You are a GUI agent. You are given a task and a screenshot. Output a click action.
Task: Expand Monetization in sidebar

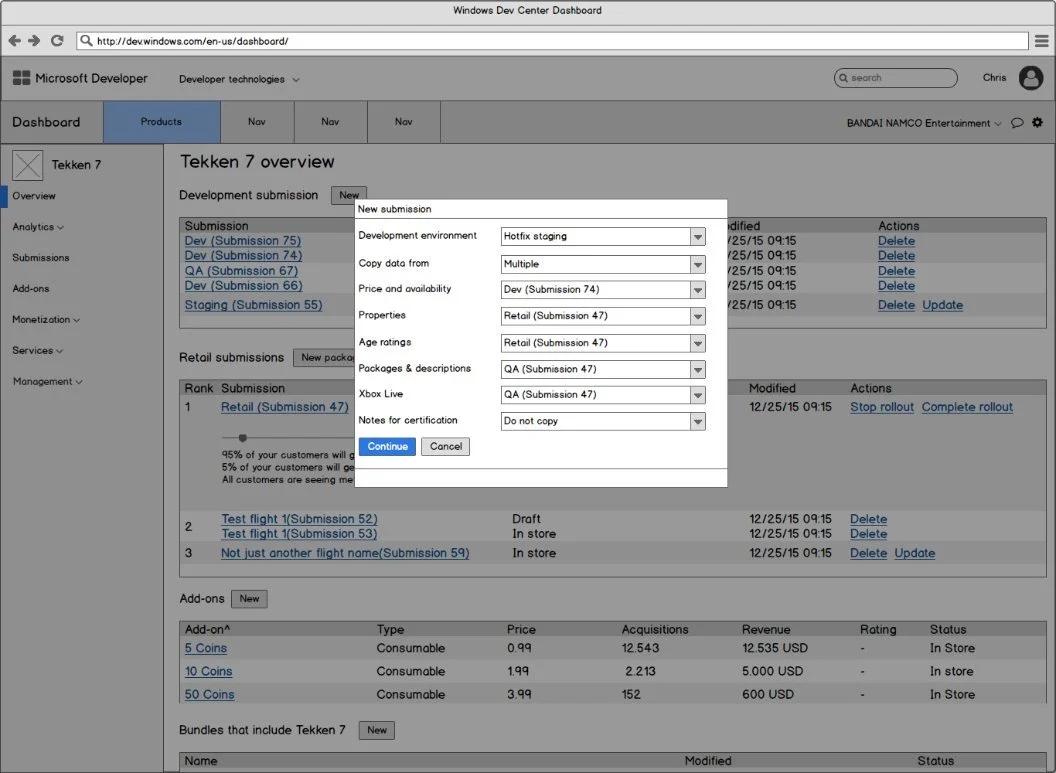coord(46,320)
